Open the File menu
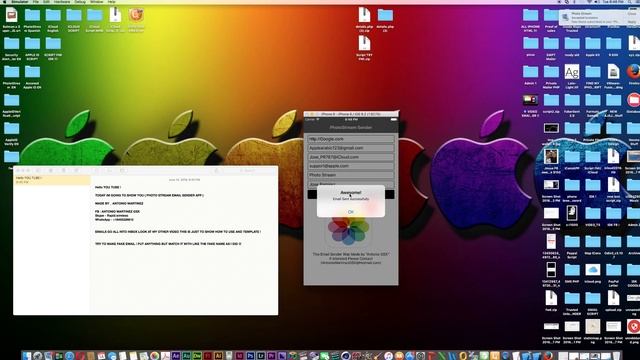Viewport: 640px width, 360px height. (x=36, y=2)
